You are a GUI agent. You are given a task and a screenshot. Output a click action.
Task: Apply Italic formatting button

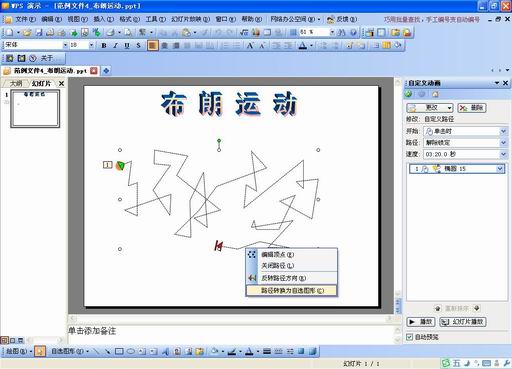point(115,45)
